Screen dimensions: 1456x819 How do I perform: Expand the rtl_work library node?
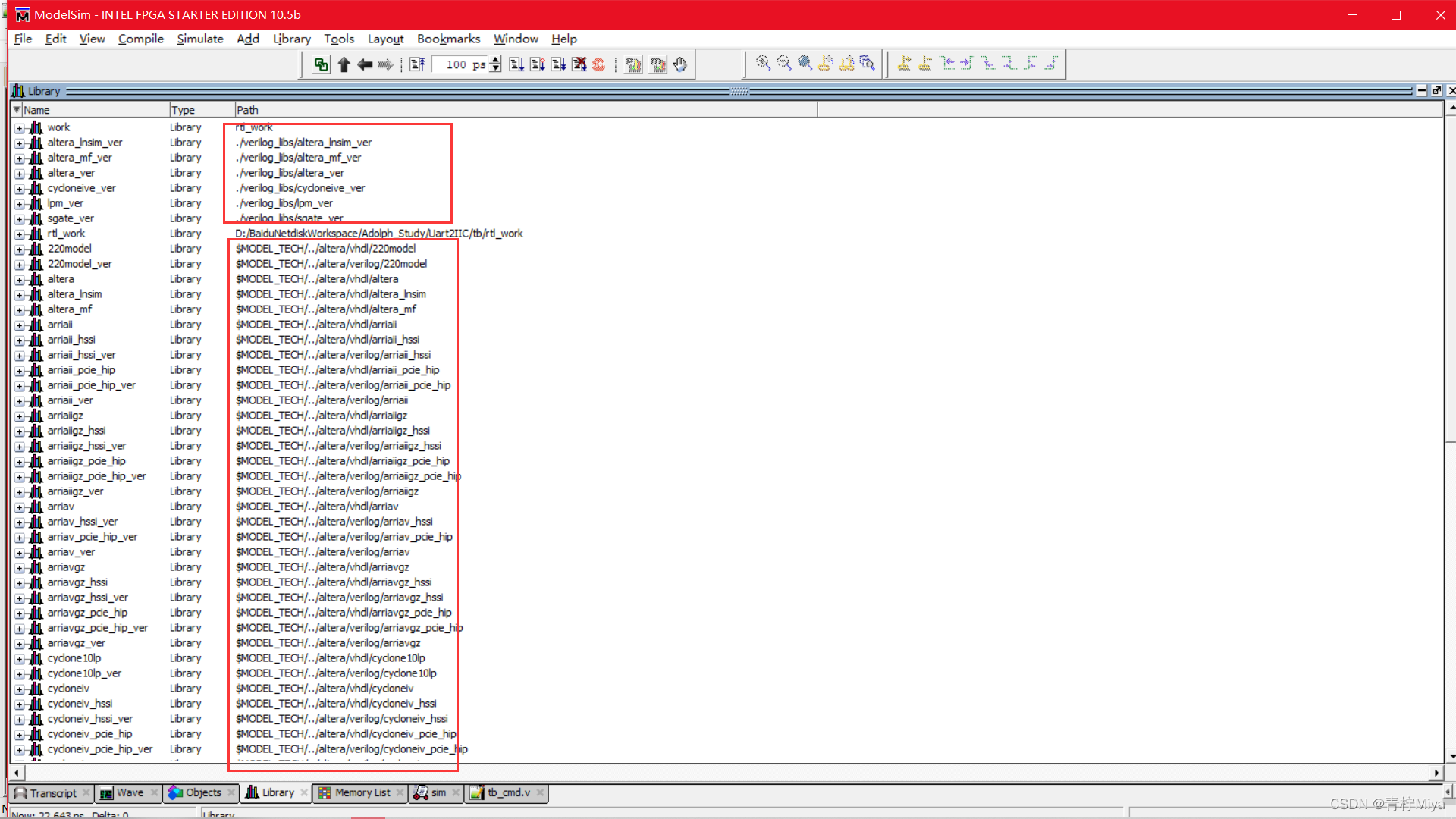point(19,234)
